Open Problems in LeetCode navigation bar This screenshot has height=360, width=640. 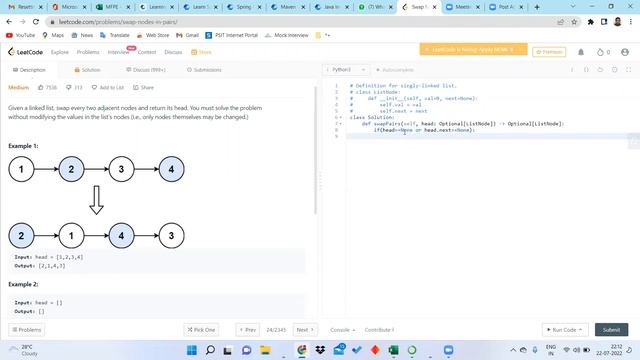pyautogui.click(x=88, y=52)
